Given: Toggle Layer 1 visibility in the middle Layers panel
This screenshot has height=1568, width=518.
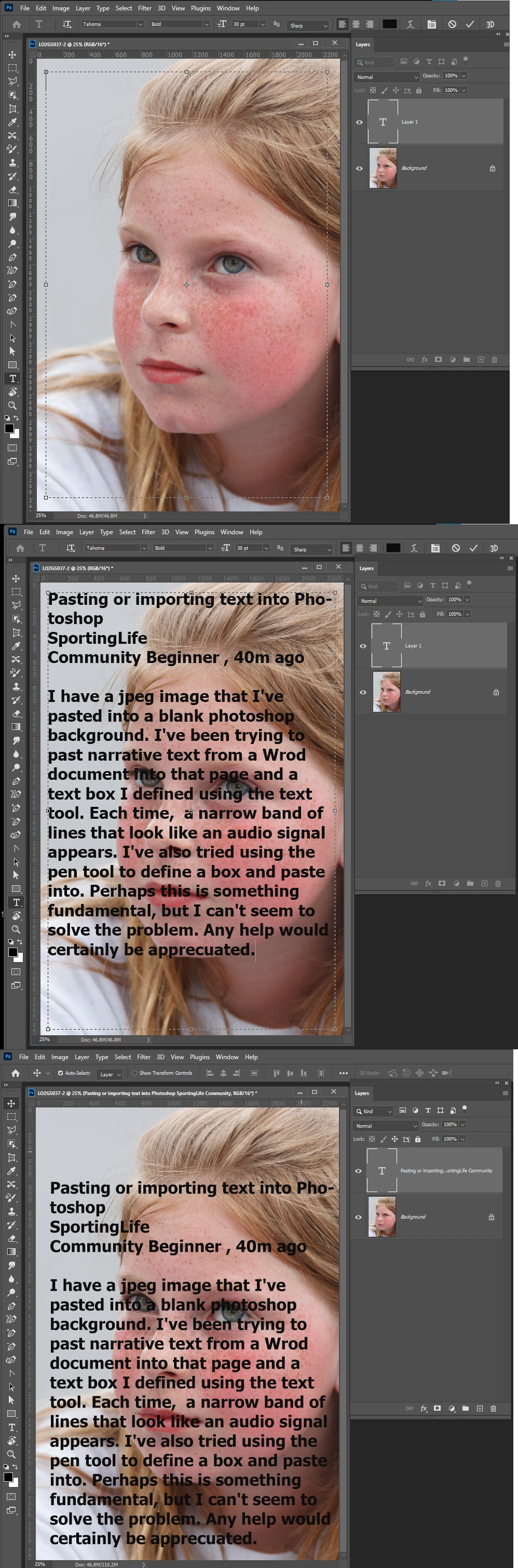Looking at the screenshot, I should coord(363,646).
